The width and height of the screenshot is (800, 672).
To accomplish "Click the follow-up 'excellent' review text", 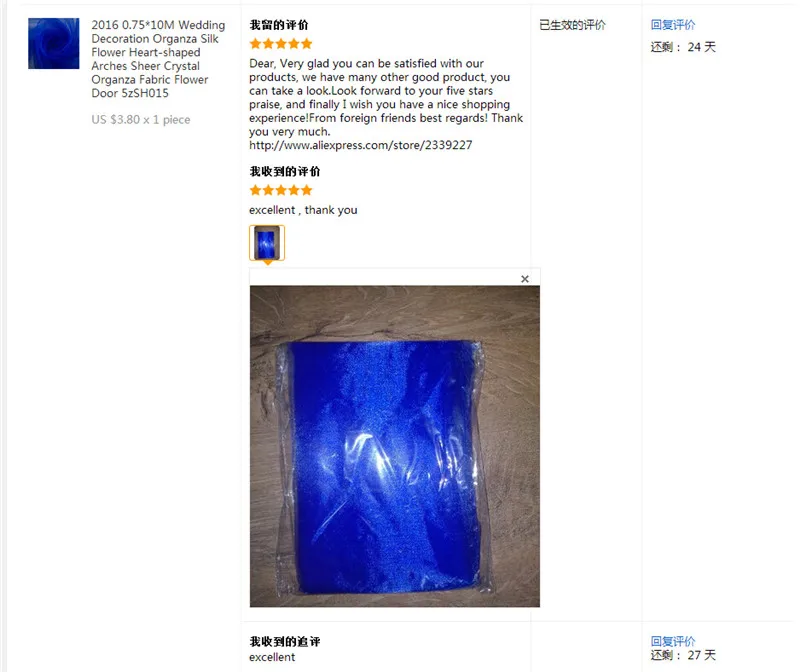I will tap(272, 657).
